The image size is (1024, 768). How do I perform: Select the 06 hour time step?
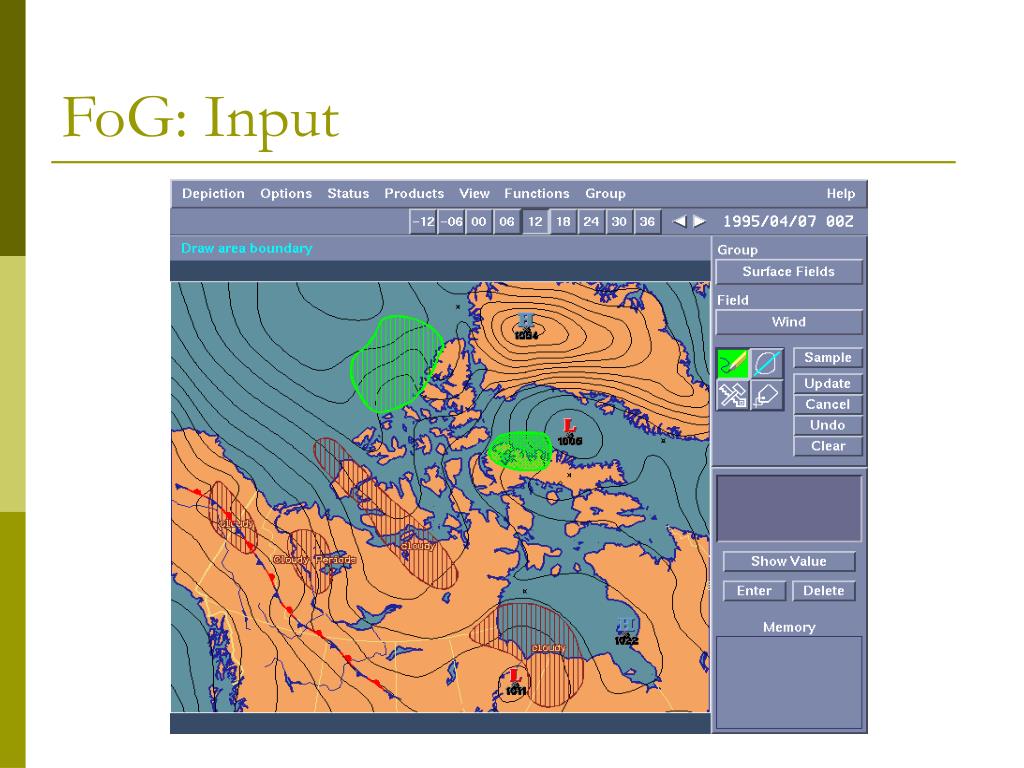point(507,221)
